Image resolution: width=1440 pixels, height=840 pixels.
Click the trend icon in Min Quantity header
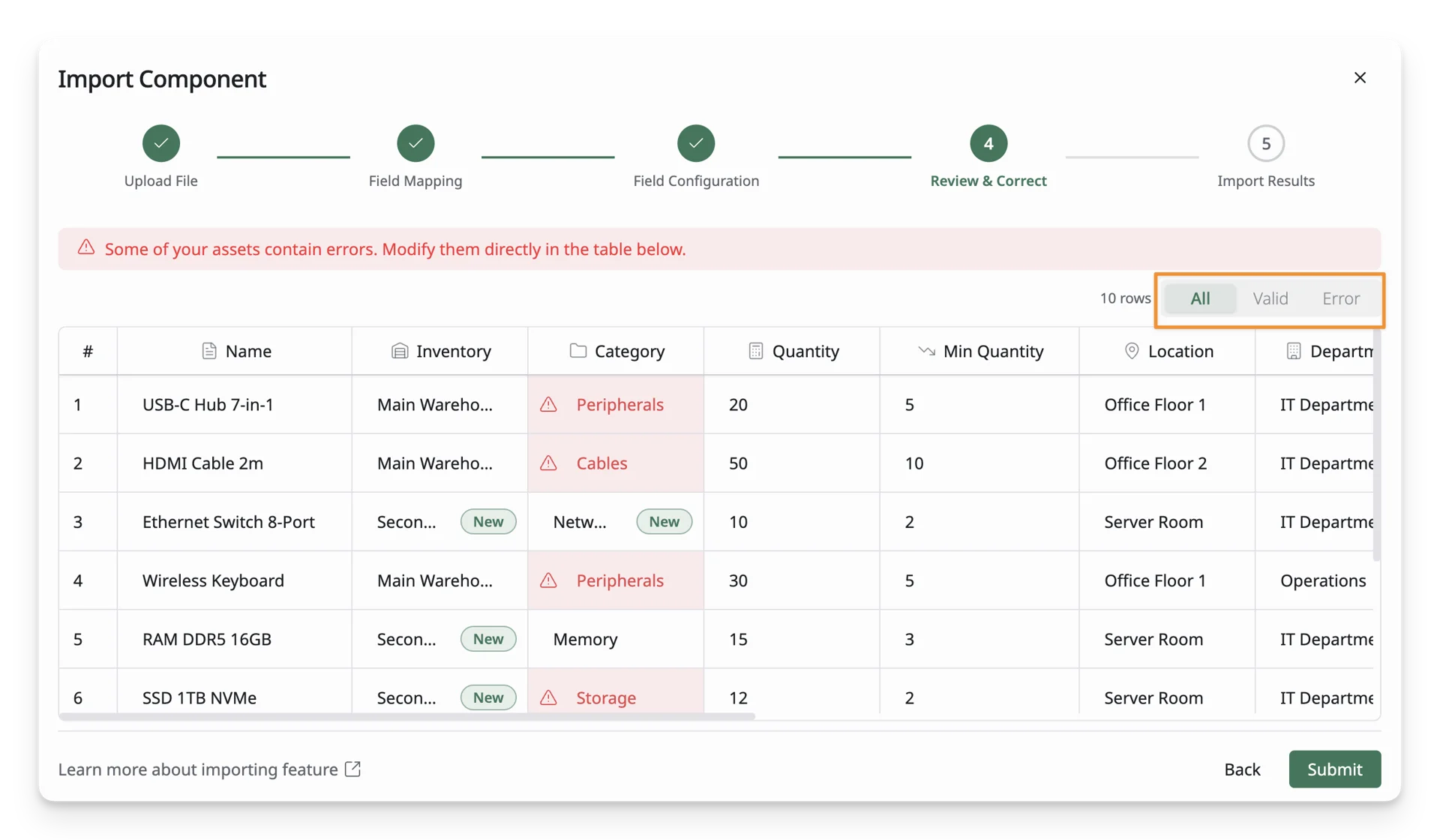[x=927, y=351]
